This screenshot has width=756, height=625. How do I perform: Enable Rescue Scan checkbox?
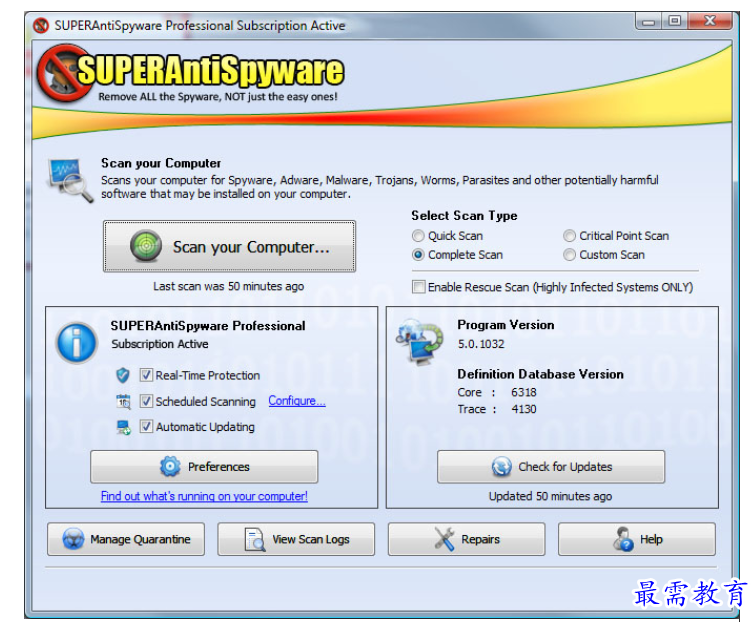(x=418, y=287)
